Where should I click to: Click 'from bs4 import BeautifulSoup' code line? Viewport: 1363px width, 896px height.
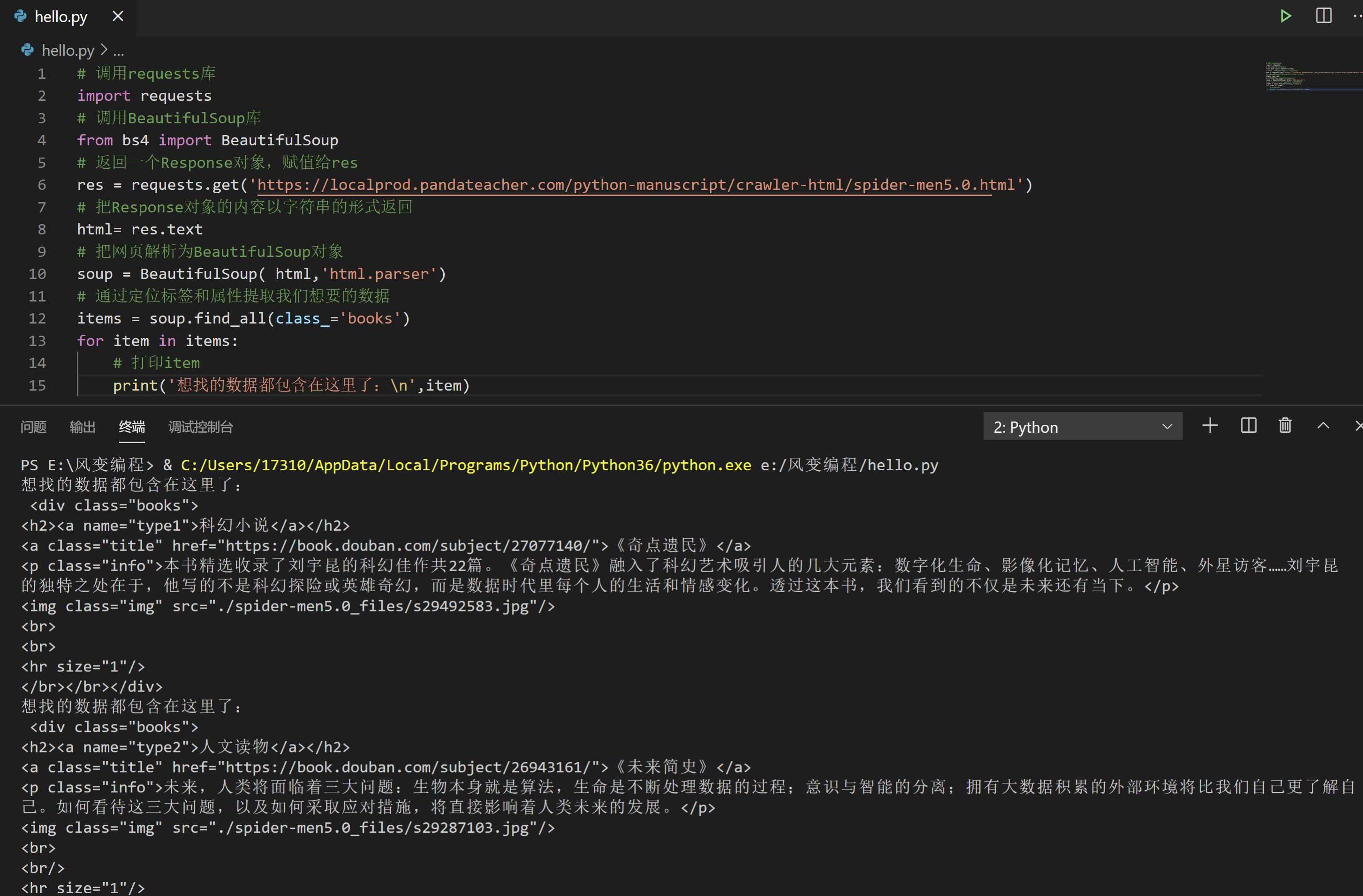click(x=208, y=140)
